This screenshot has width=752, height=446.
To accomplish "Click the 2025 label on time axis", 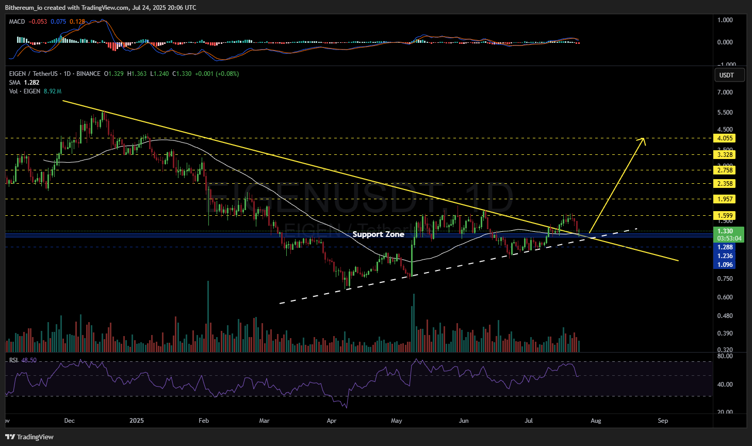I will [137, 422].
